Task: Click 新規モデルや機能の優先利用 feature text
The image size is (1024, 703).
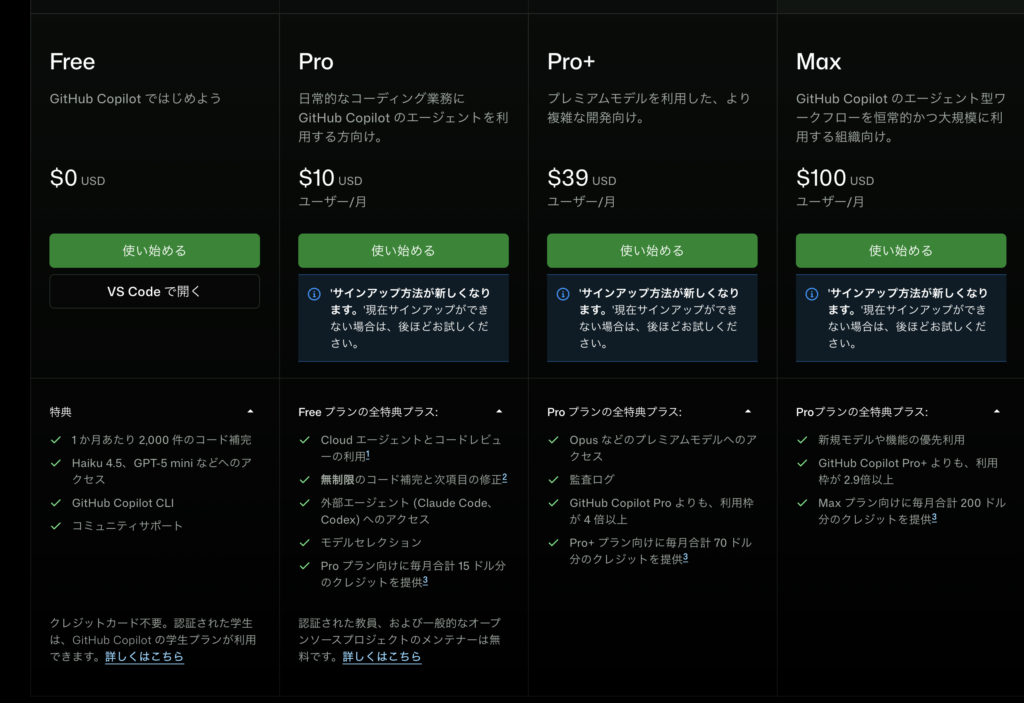Action: point(891,440)
